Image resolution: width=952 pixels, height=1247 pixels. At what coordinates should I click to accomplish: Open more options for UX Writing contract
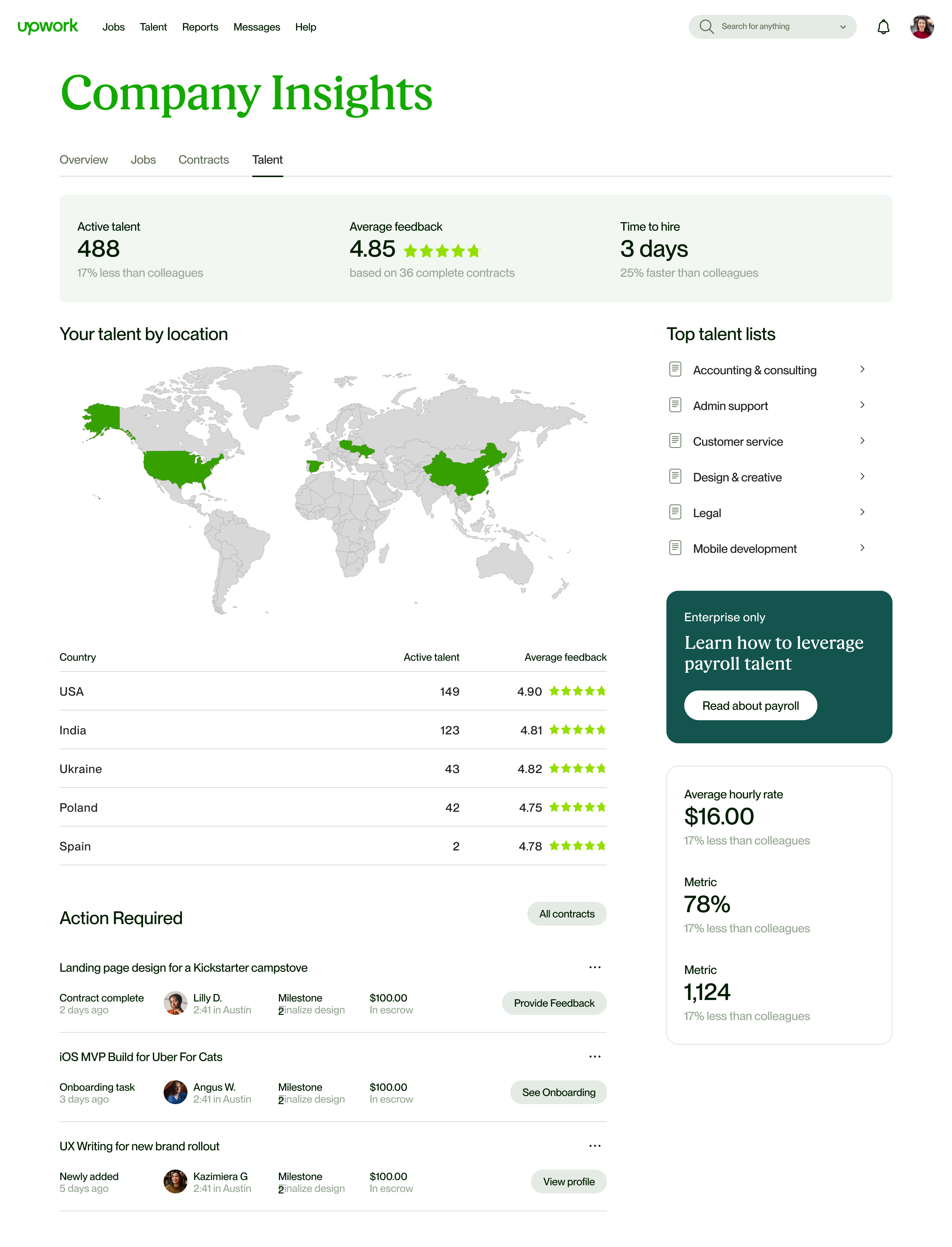[594, 1145]
